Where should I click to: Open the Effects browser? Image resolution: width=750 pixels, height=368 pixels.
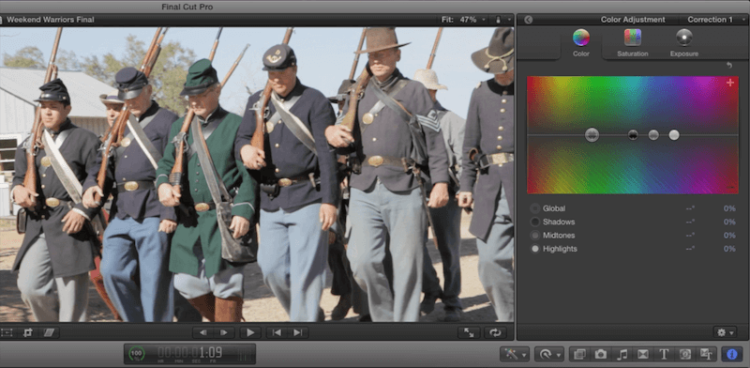pyautogui.click(x=579, y=354)
